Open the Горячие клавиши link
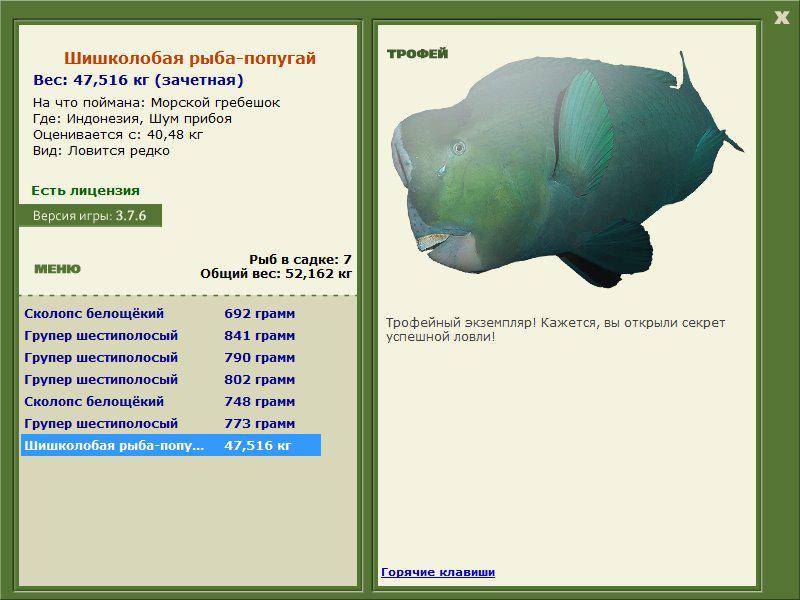The width and height of the screenshot is (800, 600). click(x=438, y=572)
